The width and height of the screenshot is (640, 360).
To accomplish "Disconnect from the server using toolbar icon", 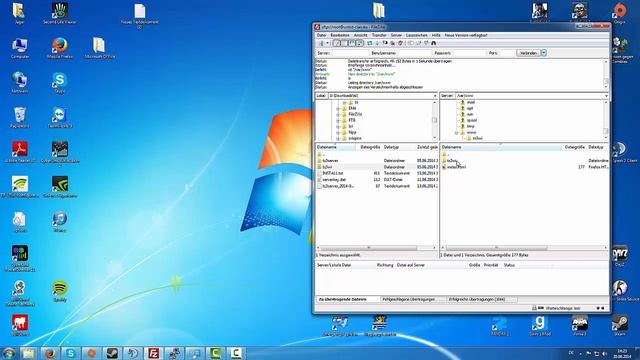I will [x=393, y=43].
